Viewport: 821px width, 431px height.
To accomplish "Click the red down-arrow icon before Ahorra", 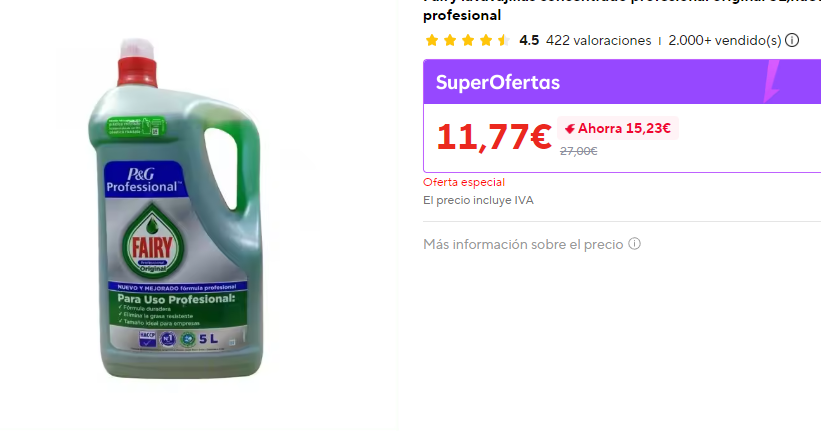I will click(x=570, y=129).
